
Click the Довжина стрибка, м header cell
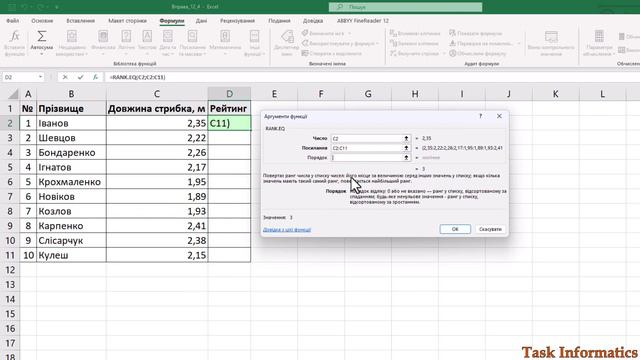(157, 108)
